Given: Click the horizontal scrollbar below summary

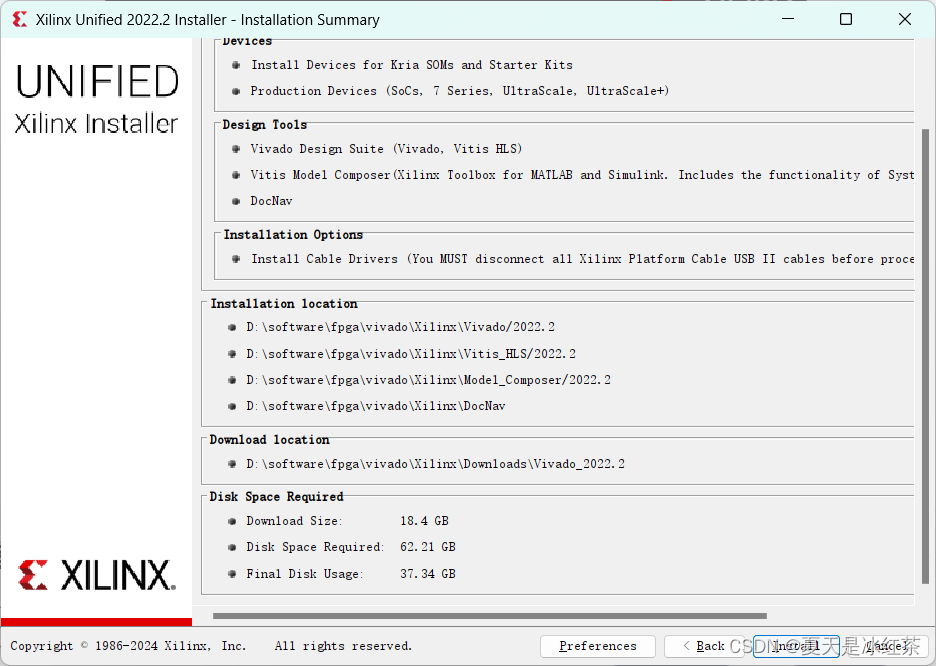Looking at the screenshot, I should (489, 616).
